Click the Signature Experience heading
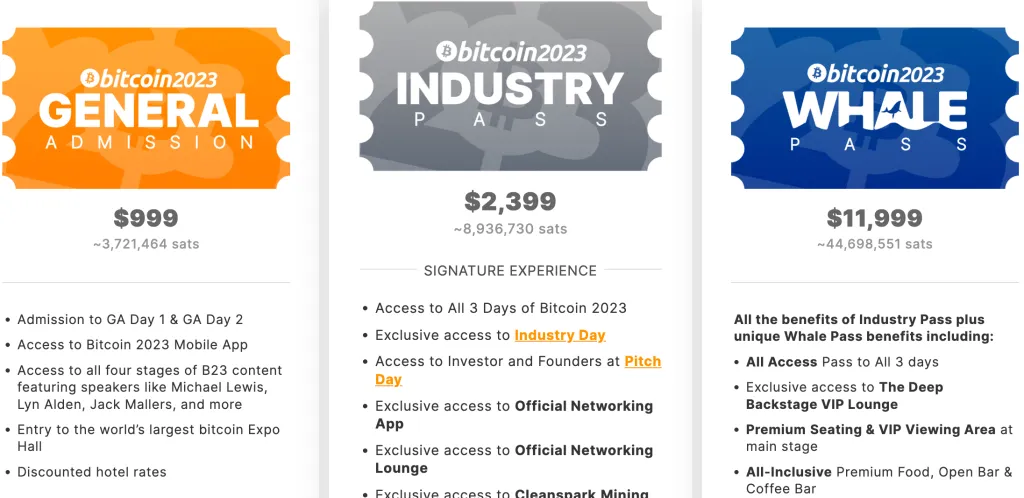Image resolution: width=1024 pixels, height=498 pixels. [x=510, y=270]
